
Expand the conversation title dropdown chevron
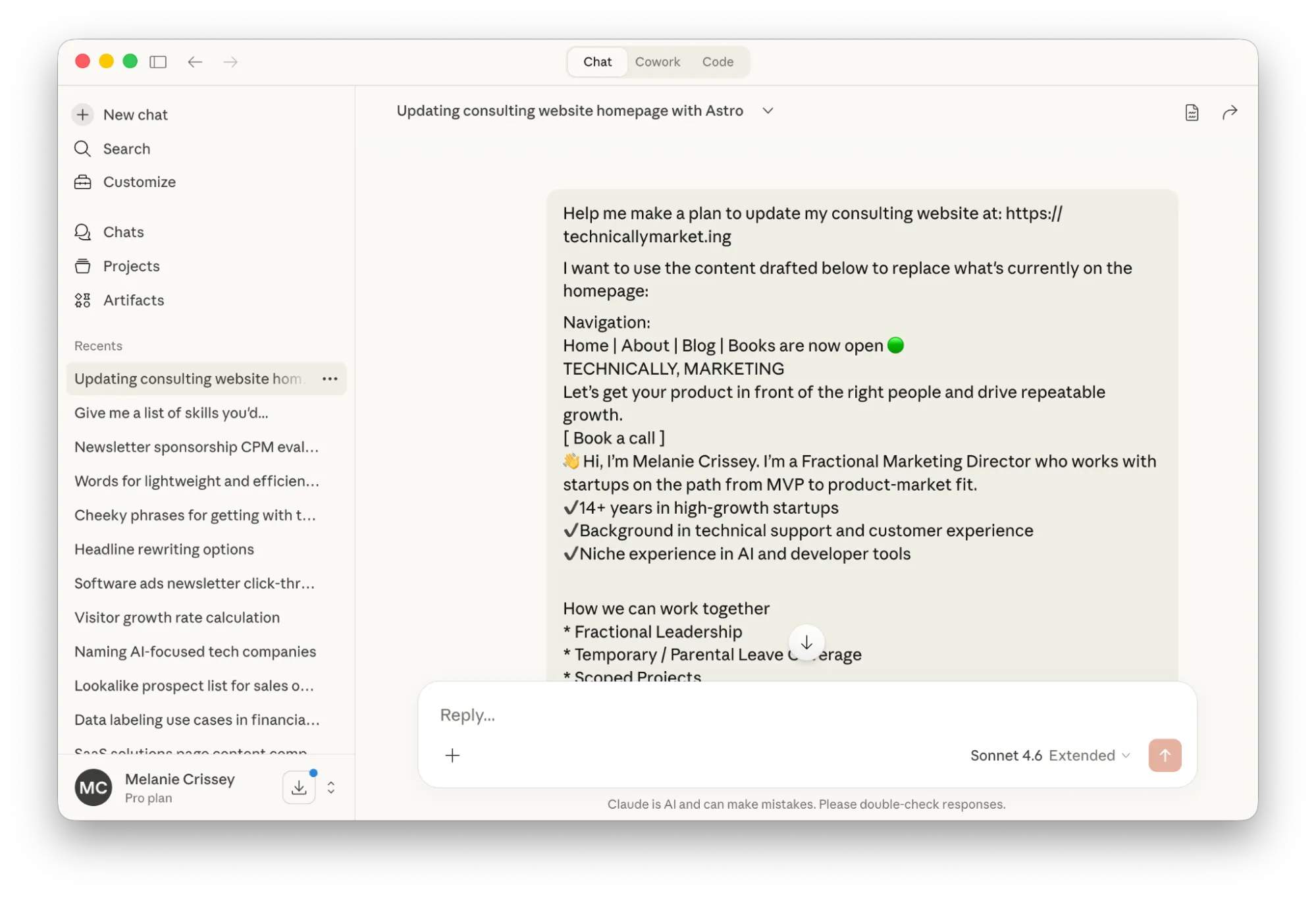click(x=768, y=111)
